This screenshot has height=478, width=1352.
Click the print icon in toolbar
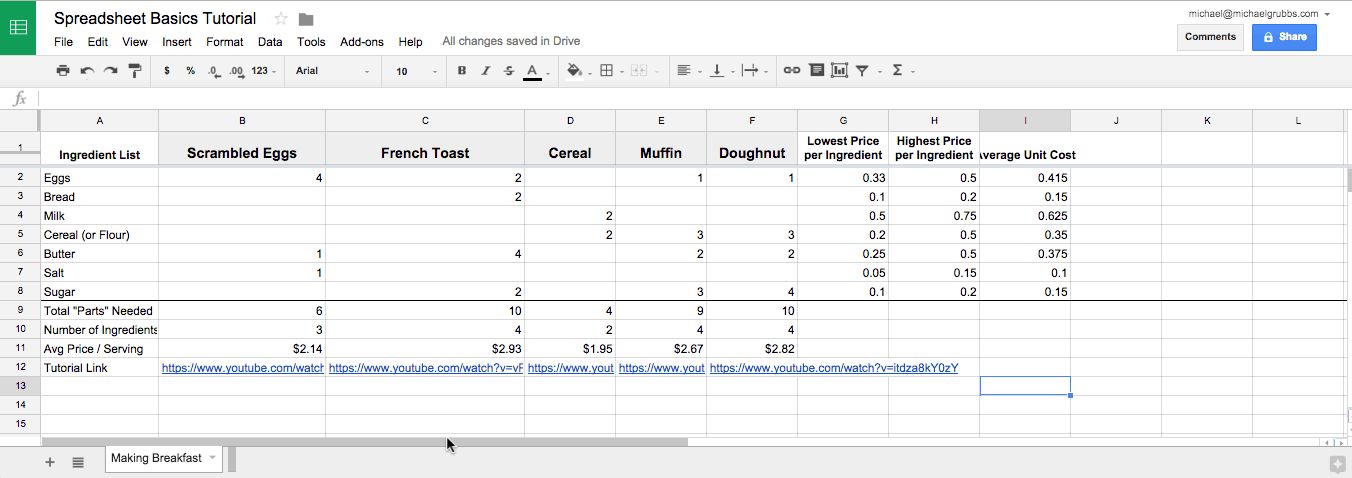tap(63, 71)
